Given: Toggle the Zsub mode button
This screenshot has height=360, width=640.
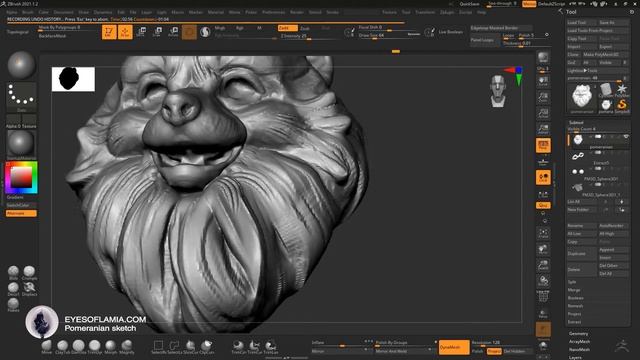Looking at the screenshot, I should point(305,28).
